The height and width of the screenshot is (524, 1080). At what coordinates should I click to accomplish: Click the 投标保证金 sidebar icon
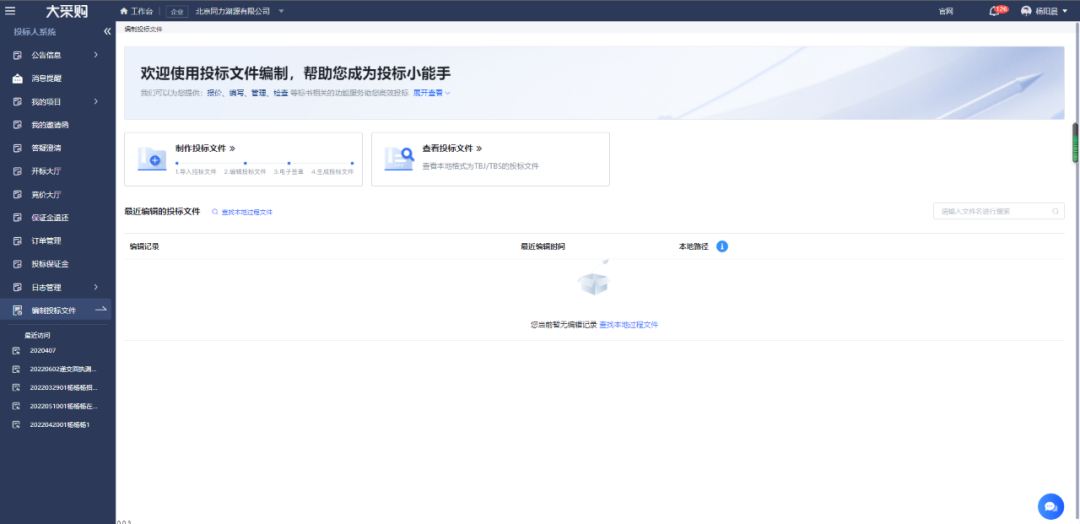point(17,264)
